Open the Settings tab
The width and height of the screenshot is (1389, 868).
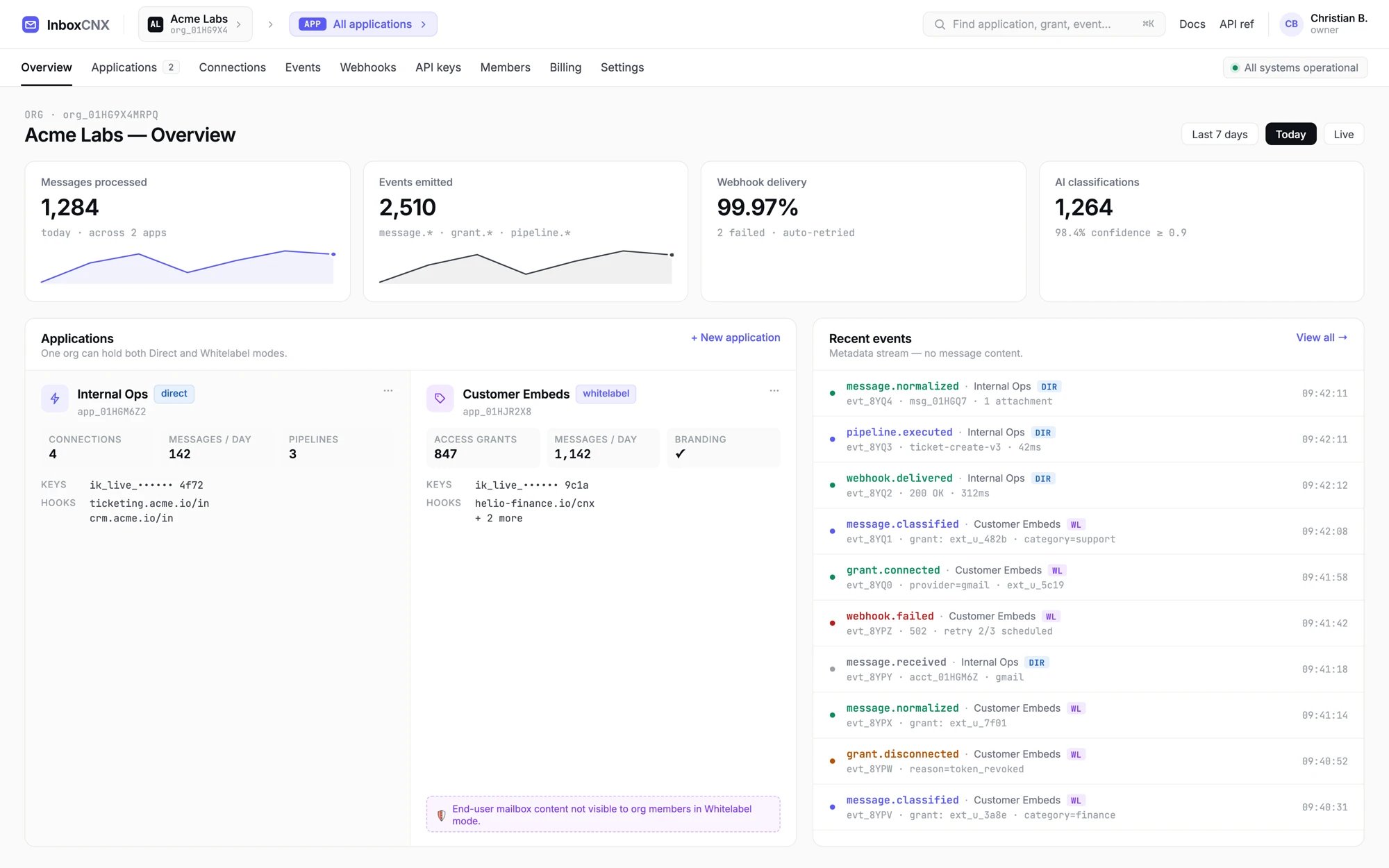[x=622, y=67]
